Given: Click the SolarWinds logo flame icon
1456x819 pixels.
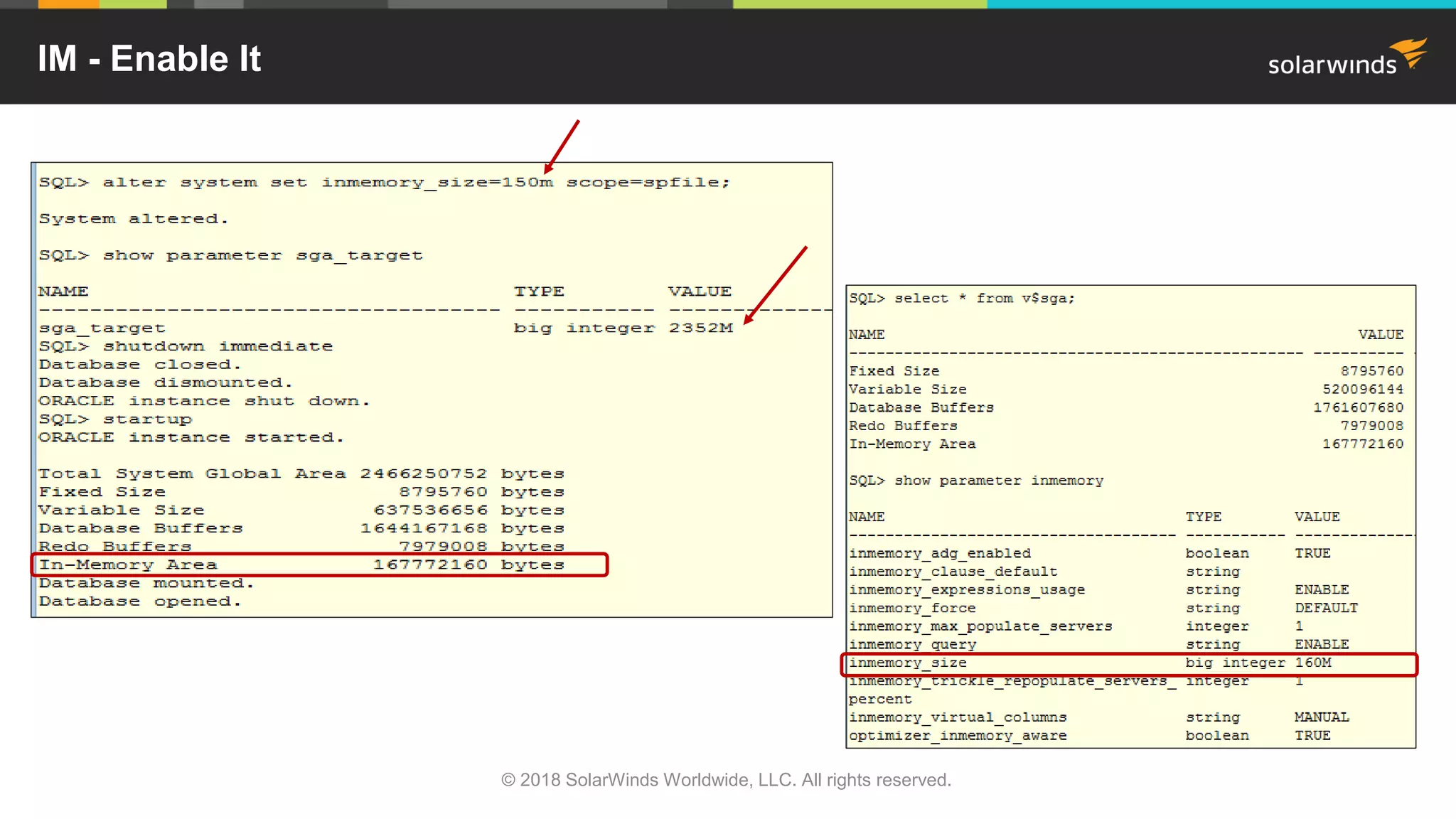Looking at the screenshot, I should pos(1410,52).
